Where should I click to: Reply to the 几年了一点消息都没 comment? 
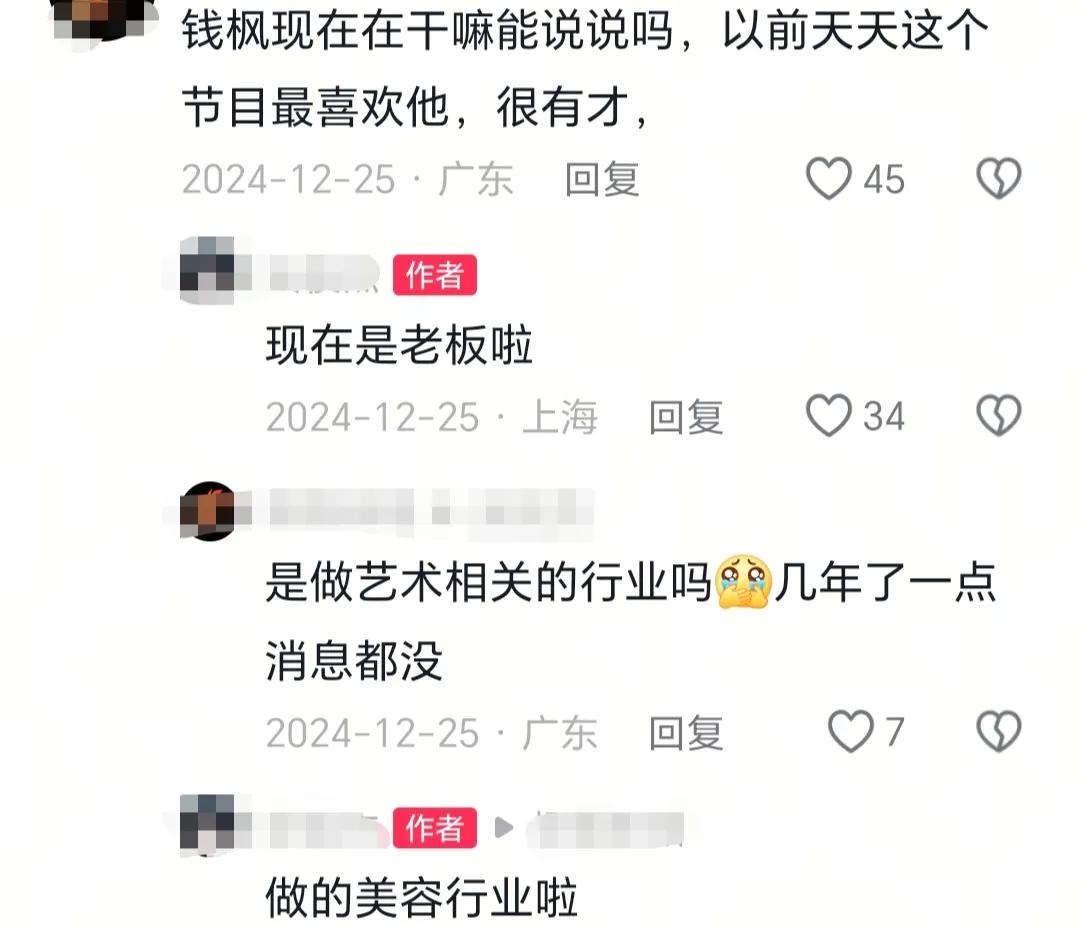686,733
